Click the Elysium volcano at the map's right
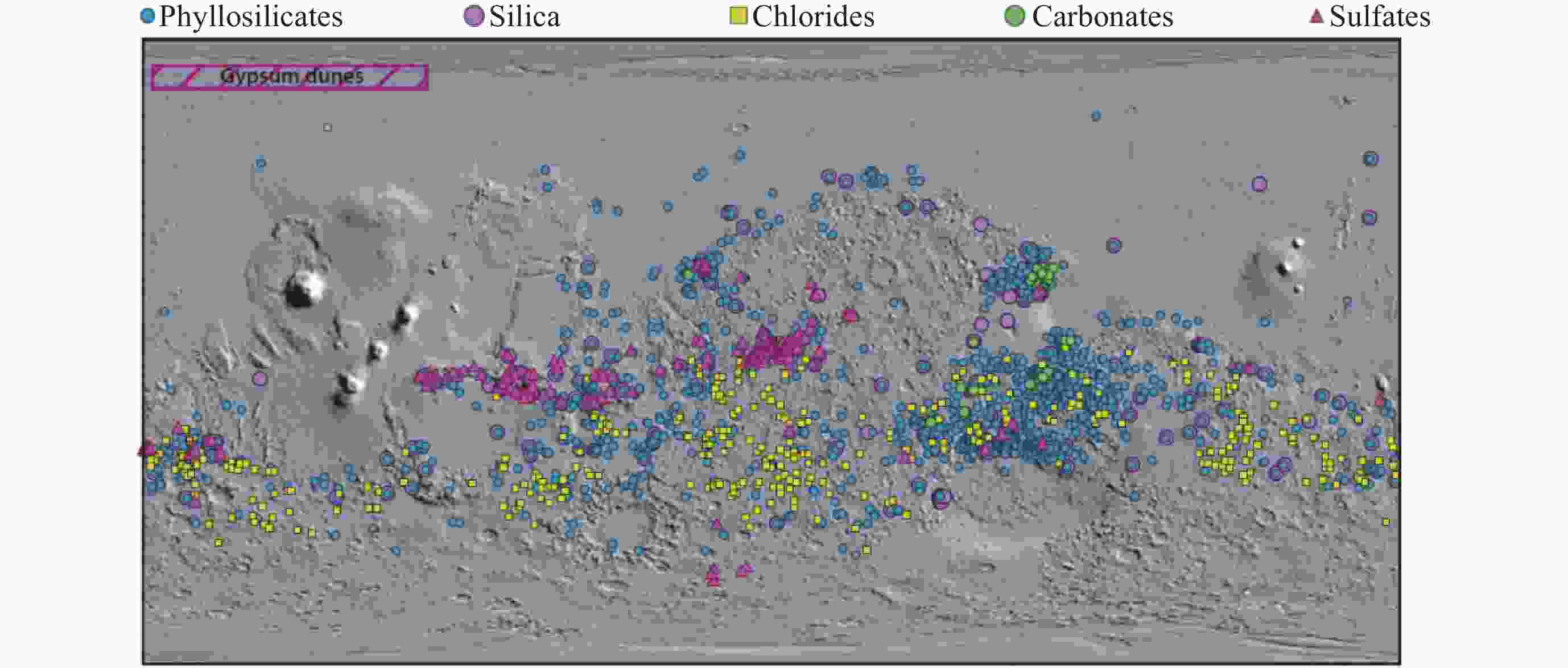The width and height of the screenshot is (1568, 668). coord(1283,268)
